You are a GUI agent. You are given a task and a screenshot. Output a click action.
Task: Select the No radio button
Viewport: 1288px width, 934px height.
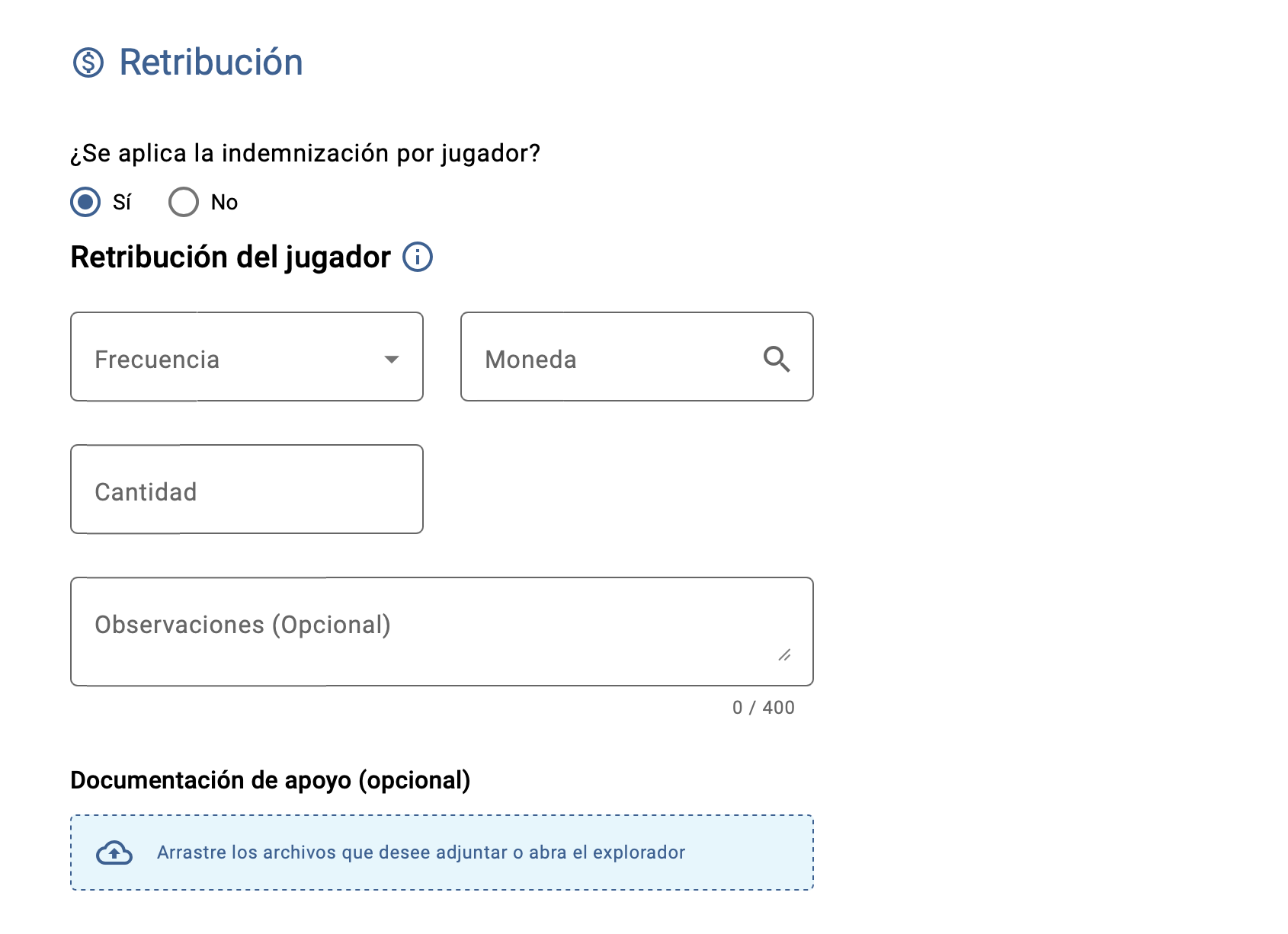(184, 202)
